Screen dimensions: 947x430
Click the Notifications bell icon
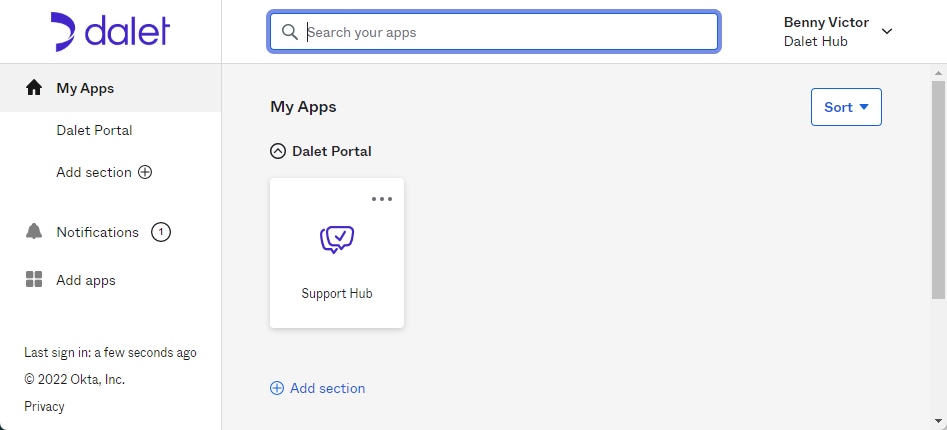[34, 231]
